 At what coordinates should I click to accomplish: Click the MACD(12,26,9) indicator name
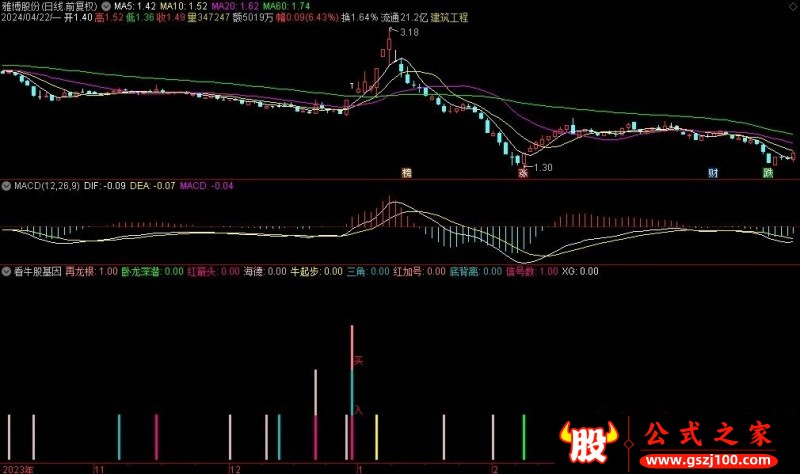[46, 186]
